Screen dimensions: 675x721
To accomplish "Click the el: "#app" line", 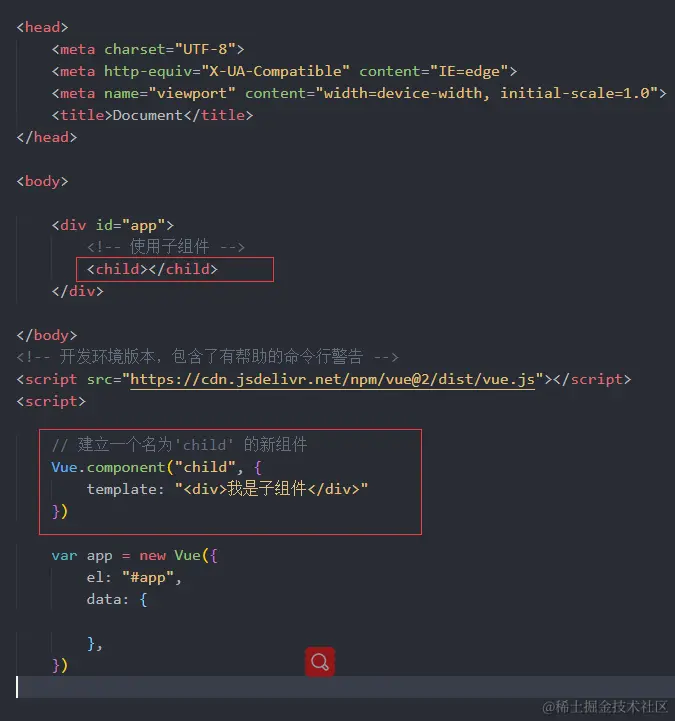I will pyautogui.click(x=134, y=578).
